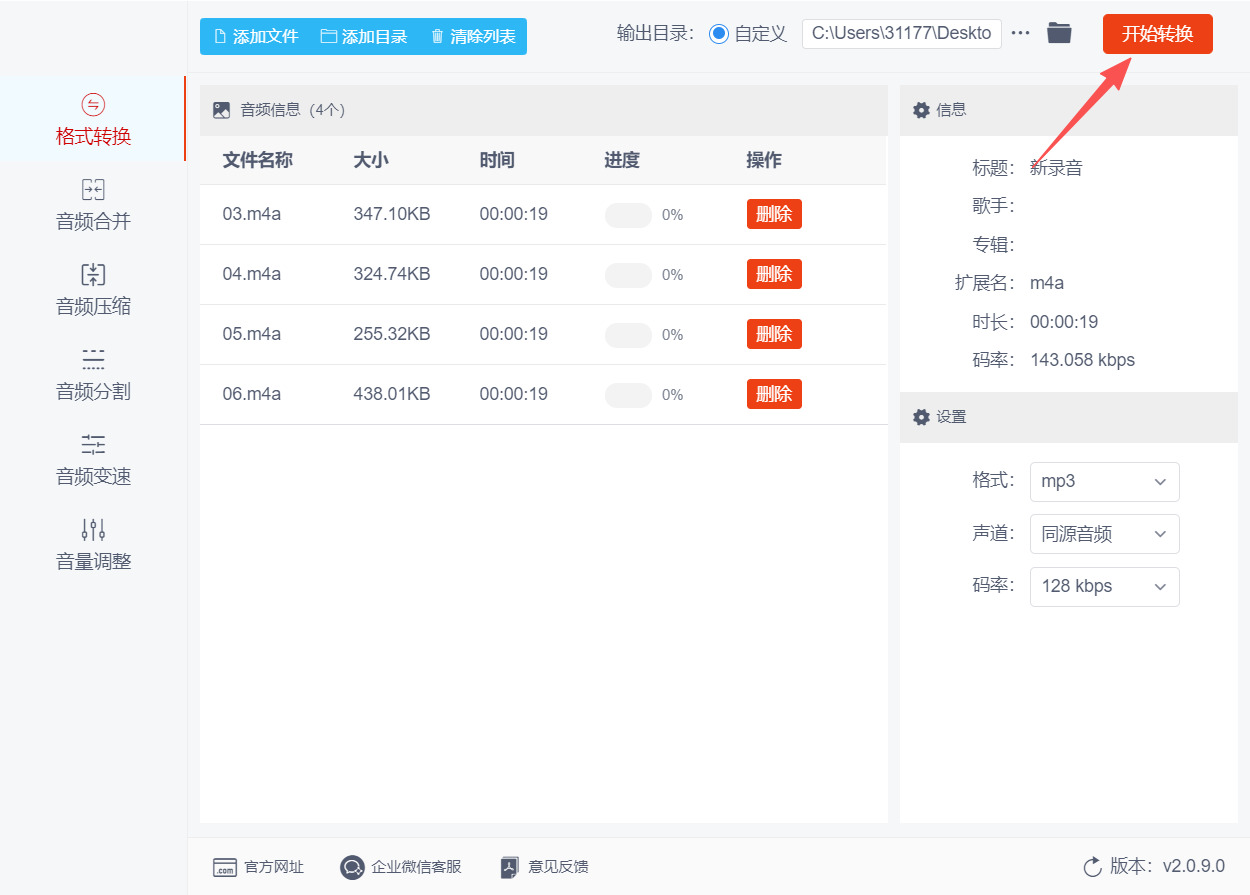The height and width of the screenshot is (895, 1250).
Task: Select file name 05.m4a
Action: tap(252, 334)
